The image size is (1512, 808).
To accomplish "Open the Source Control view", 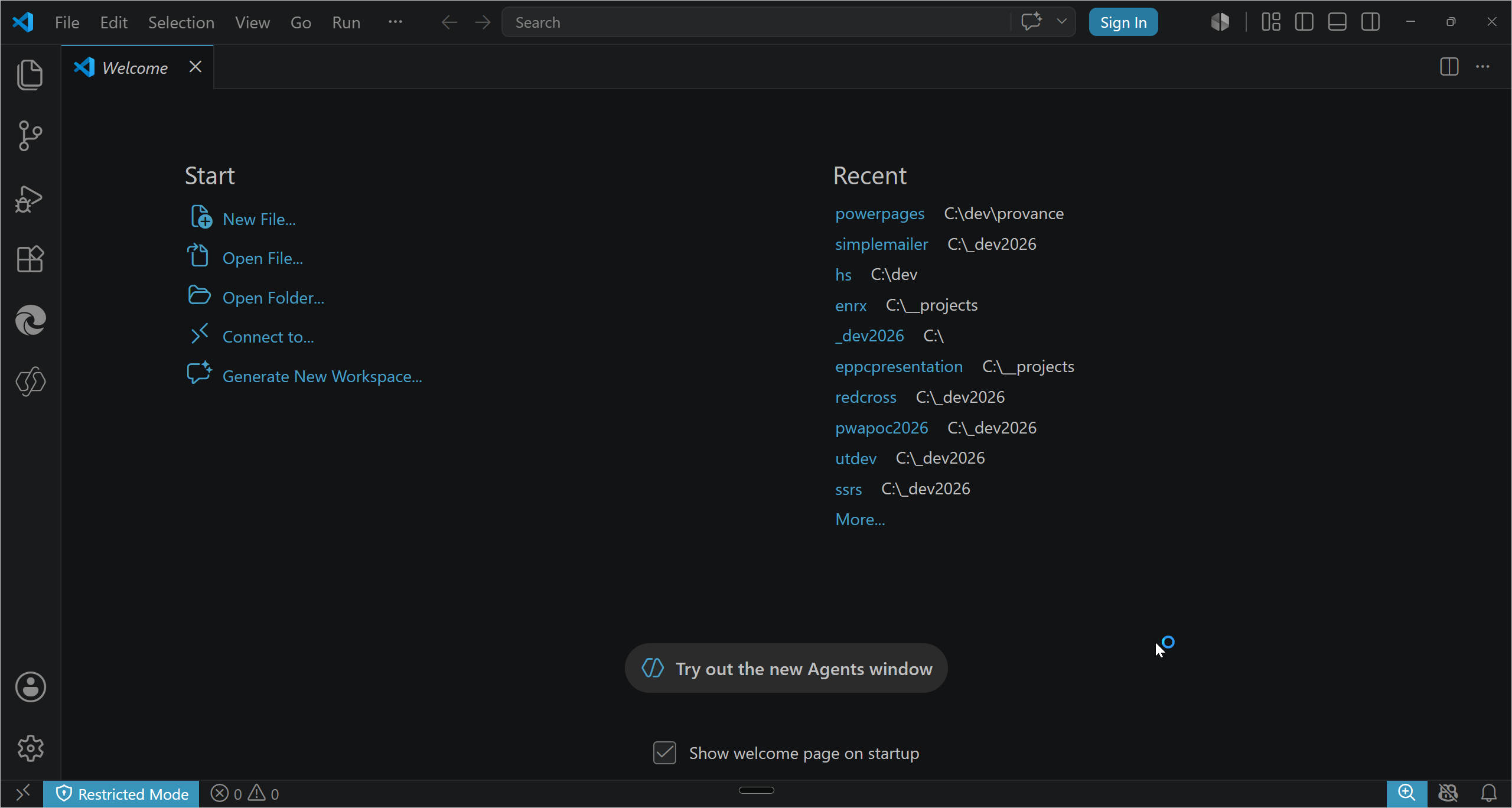I will [30, 136].
